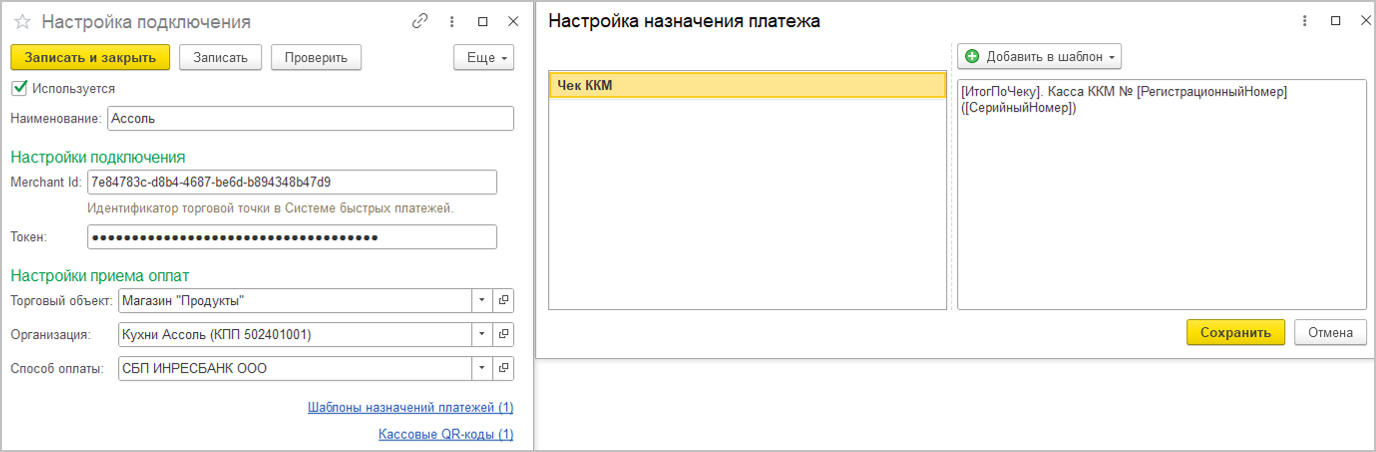The width and height of the screenshot is (1376, 452).
Task: Open the Торговый объект record form
Action: (x=504, y=300)
